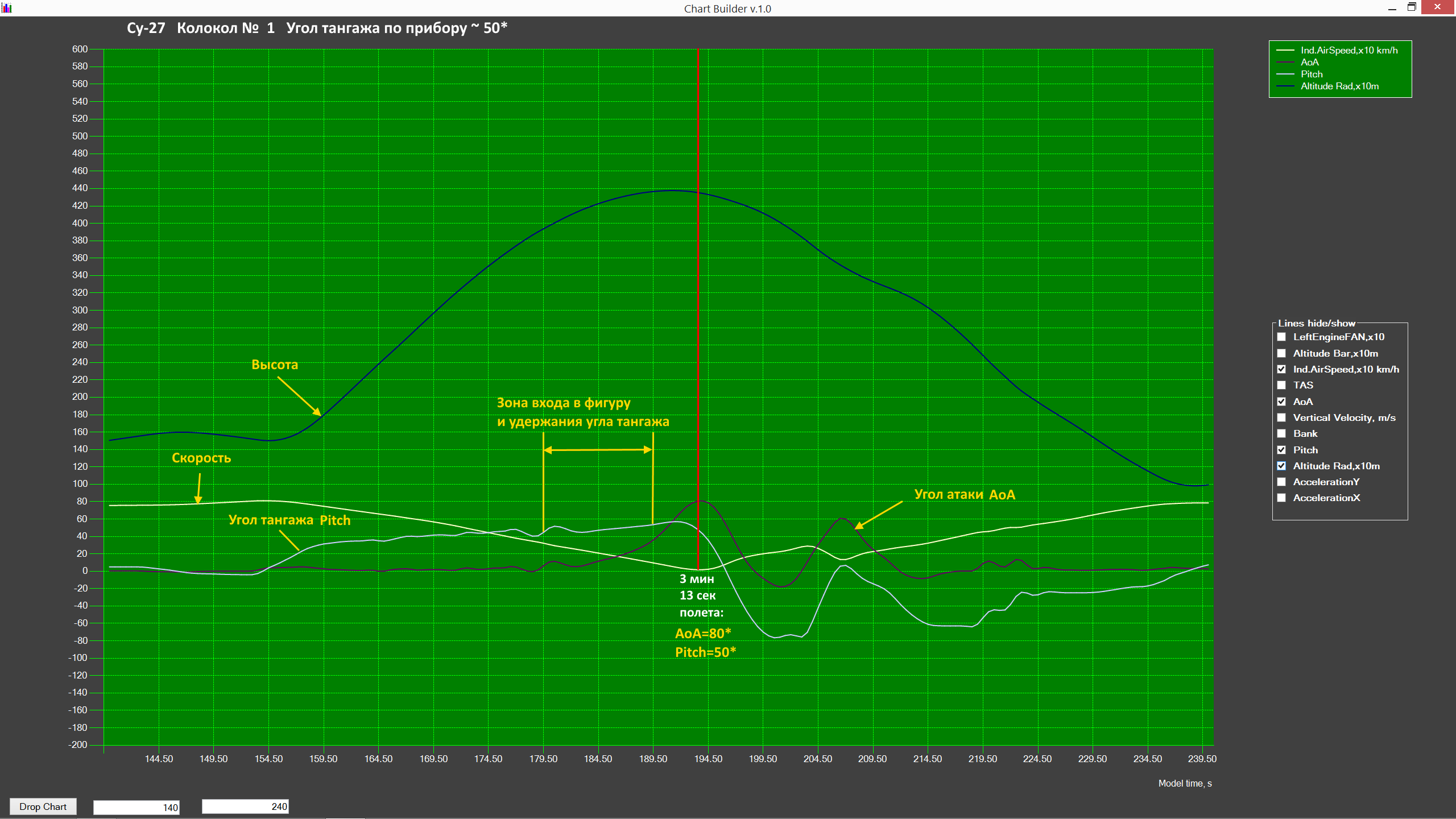This screenshot has width=1456, height=819.
Task: Close the Chart Builder window
Action: [x=1438, y=7]
